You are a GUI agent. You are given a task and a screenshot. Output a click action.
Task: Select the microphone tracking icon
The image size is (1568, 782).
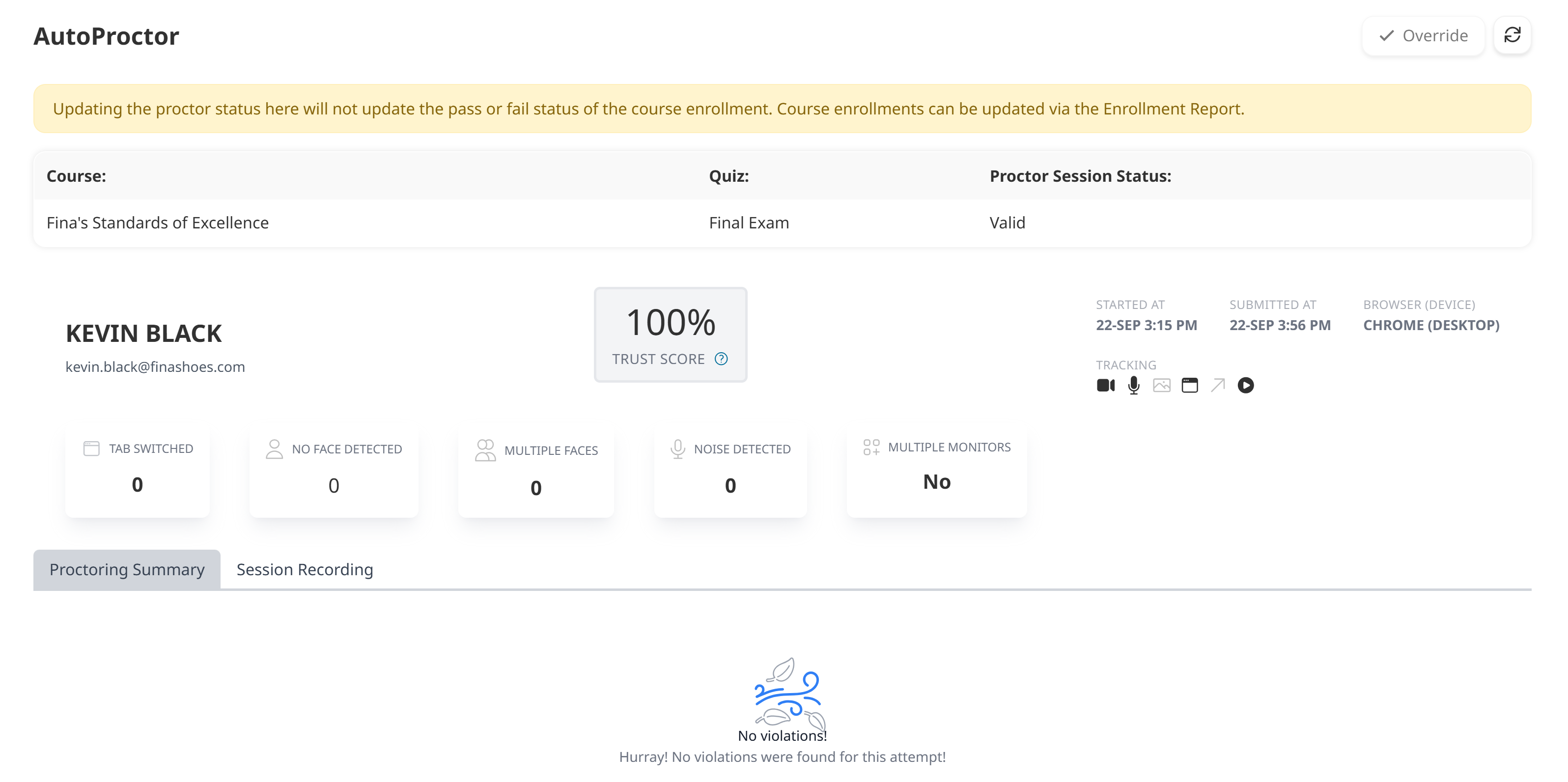(x=1133, y=385)
